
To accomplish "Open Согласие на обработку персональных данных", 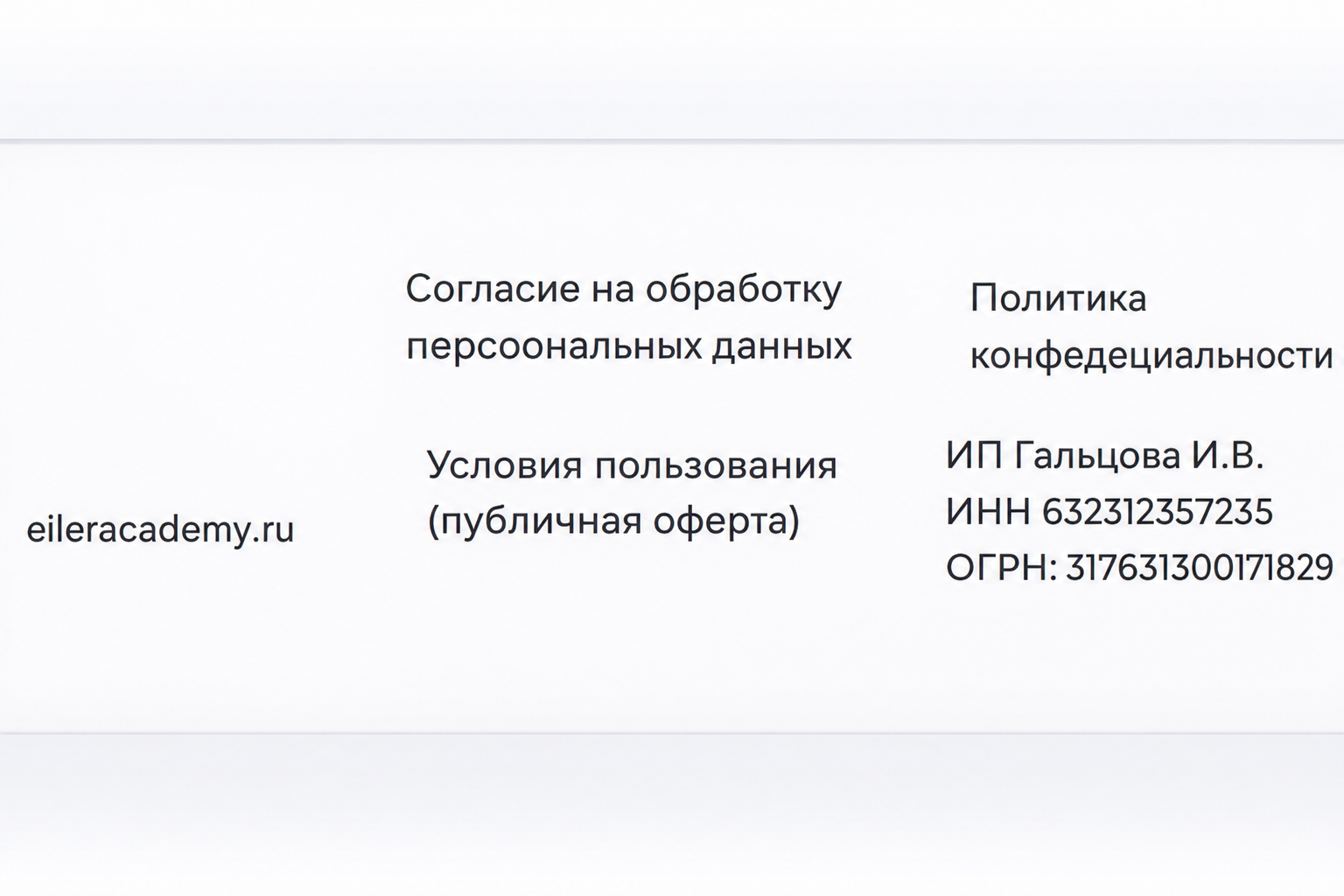I will point(628,317).
